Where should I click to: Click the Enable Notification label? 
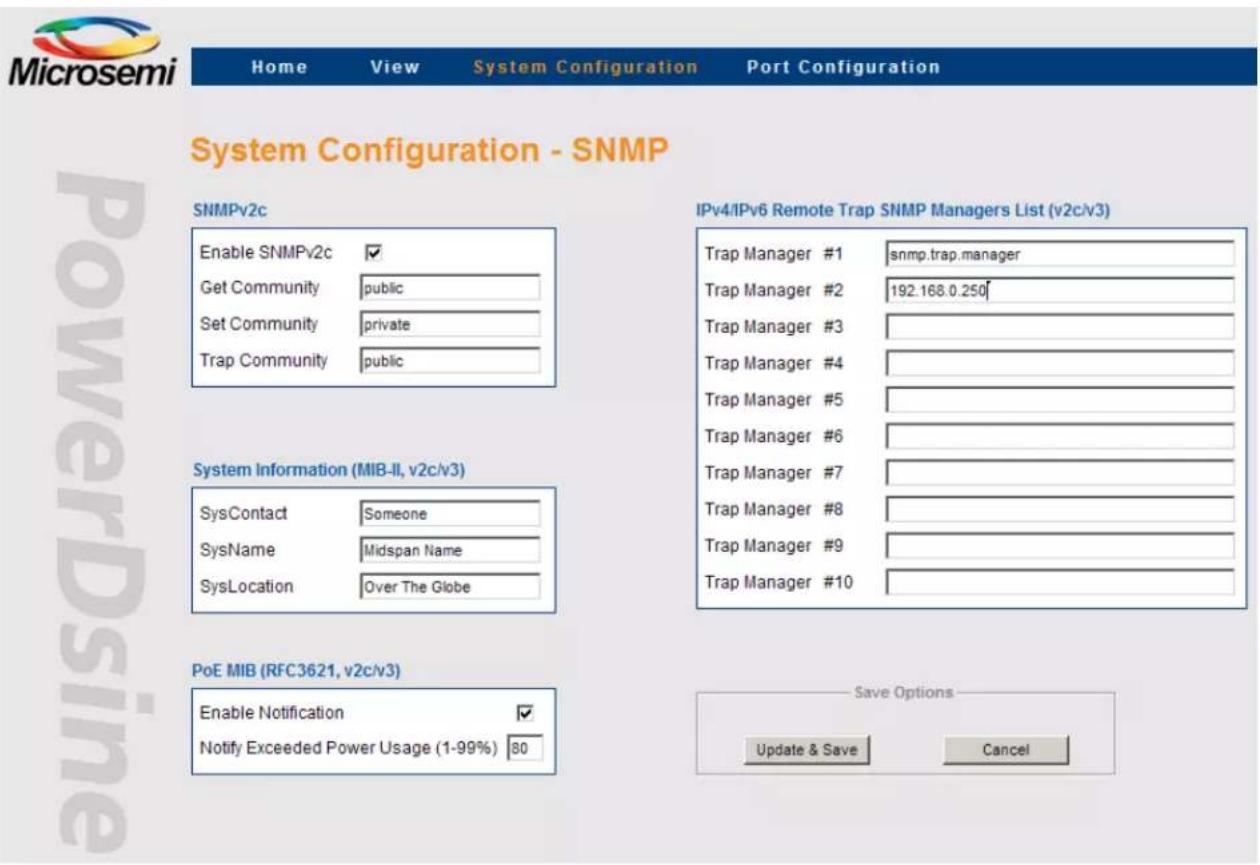coord(272,713)
